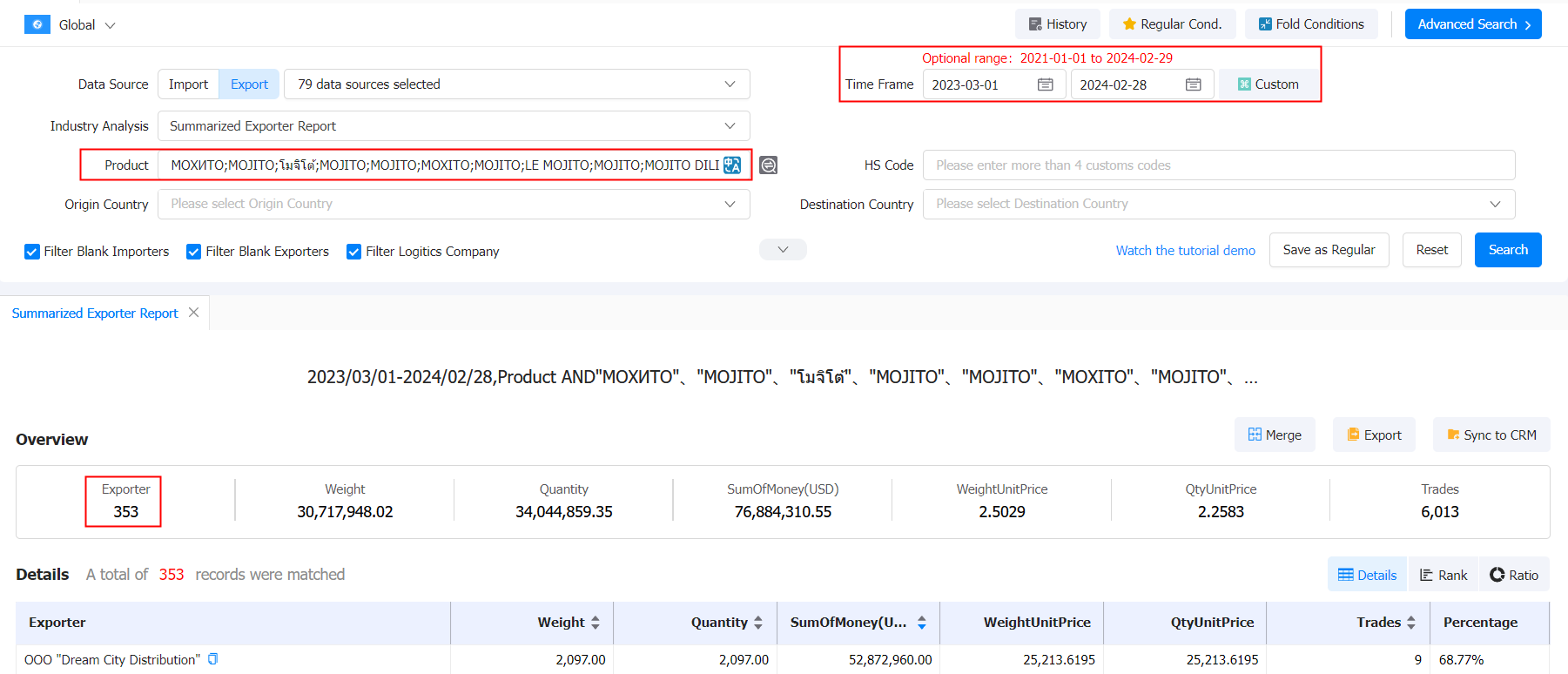Open calendar icon for start date 2023-03-01

click(1046, 84)
